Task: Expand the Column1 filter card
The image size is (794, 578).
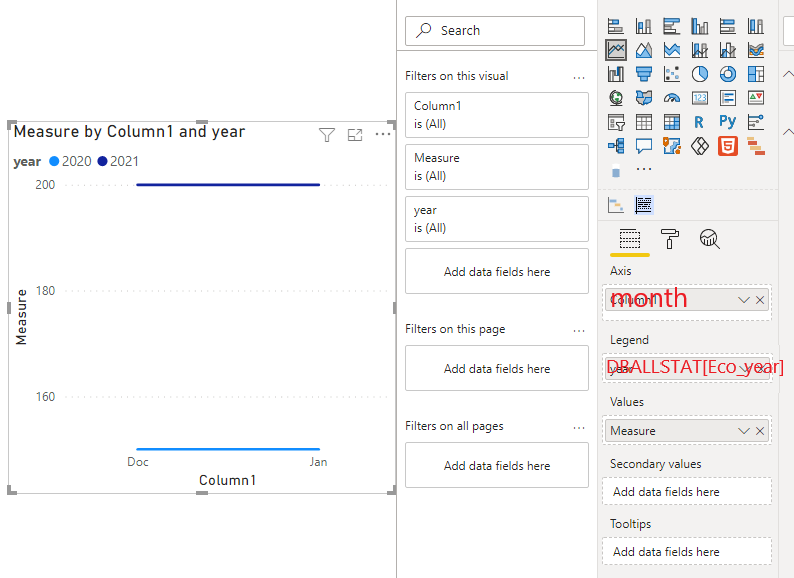Action: (497, 114)
